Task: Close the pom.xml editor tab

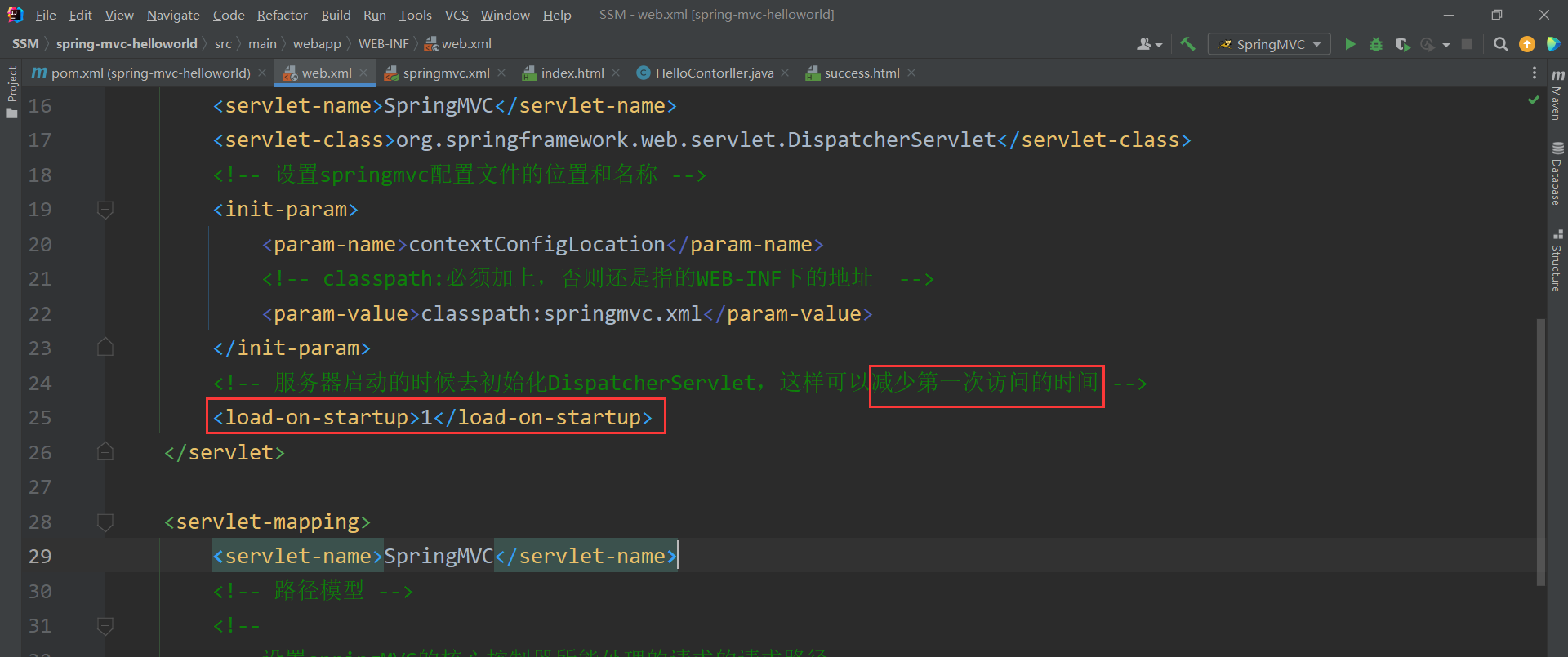Action: pyautogui.click(x=262, y=73)
